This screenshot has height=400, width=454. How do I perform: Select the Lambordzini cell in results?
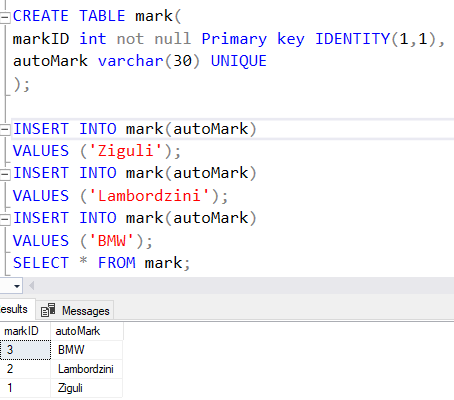87,369
